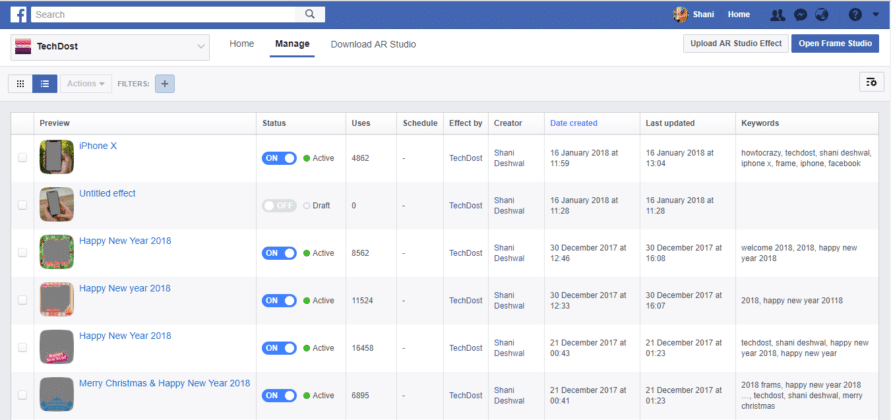
Task: Click Open Frame Studio button
Action: 835,44
